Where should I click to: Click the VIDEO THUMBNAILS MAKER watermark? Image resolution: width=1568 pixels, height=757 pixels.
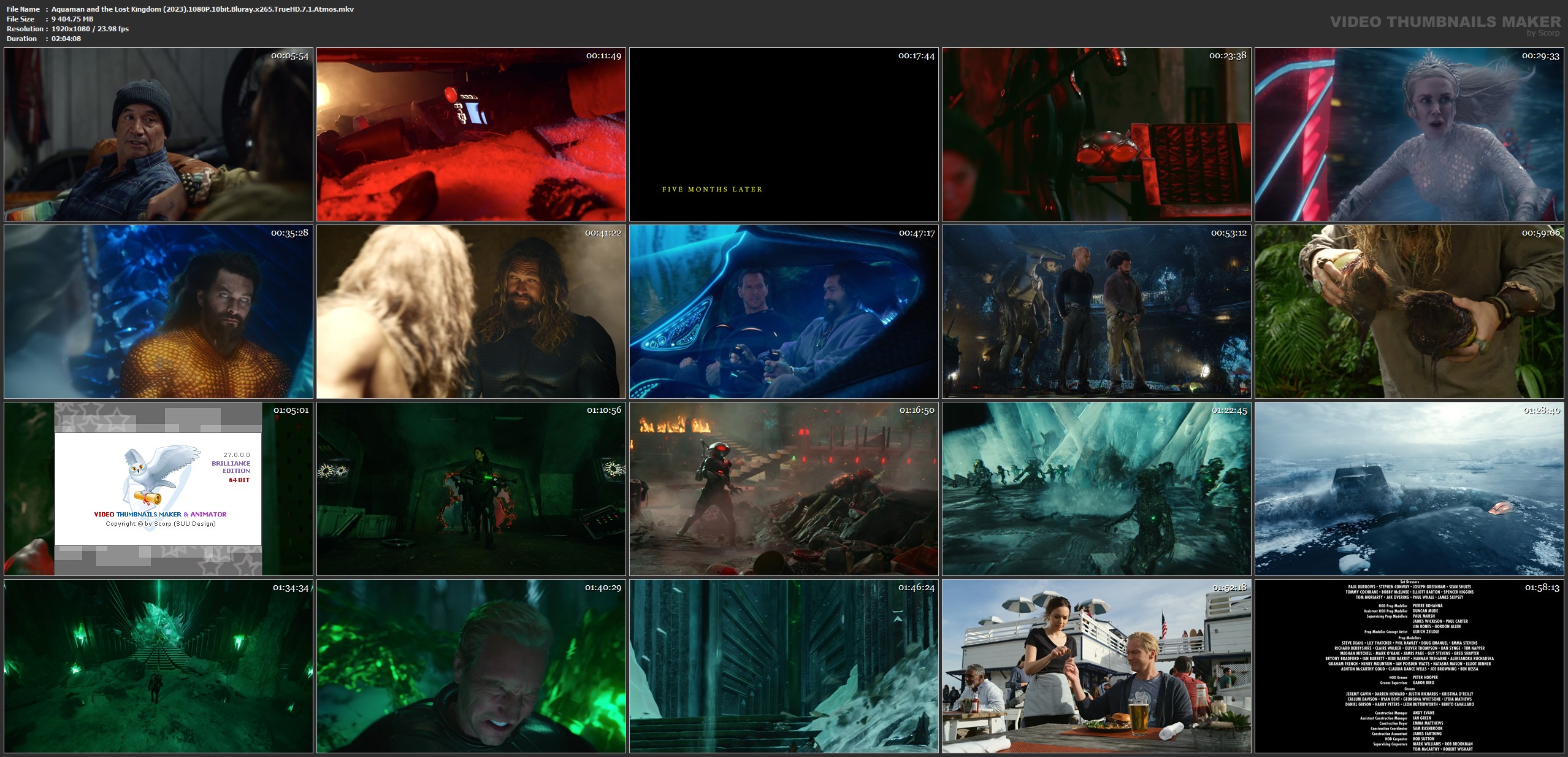click(1445, 22)
